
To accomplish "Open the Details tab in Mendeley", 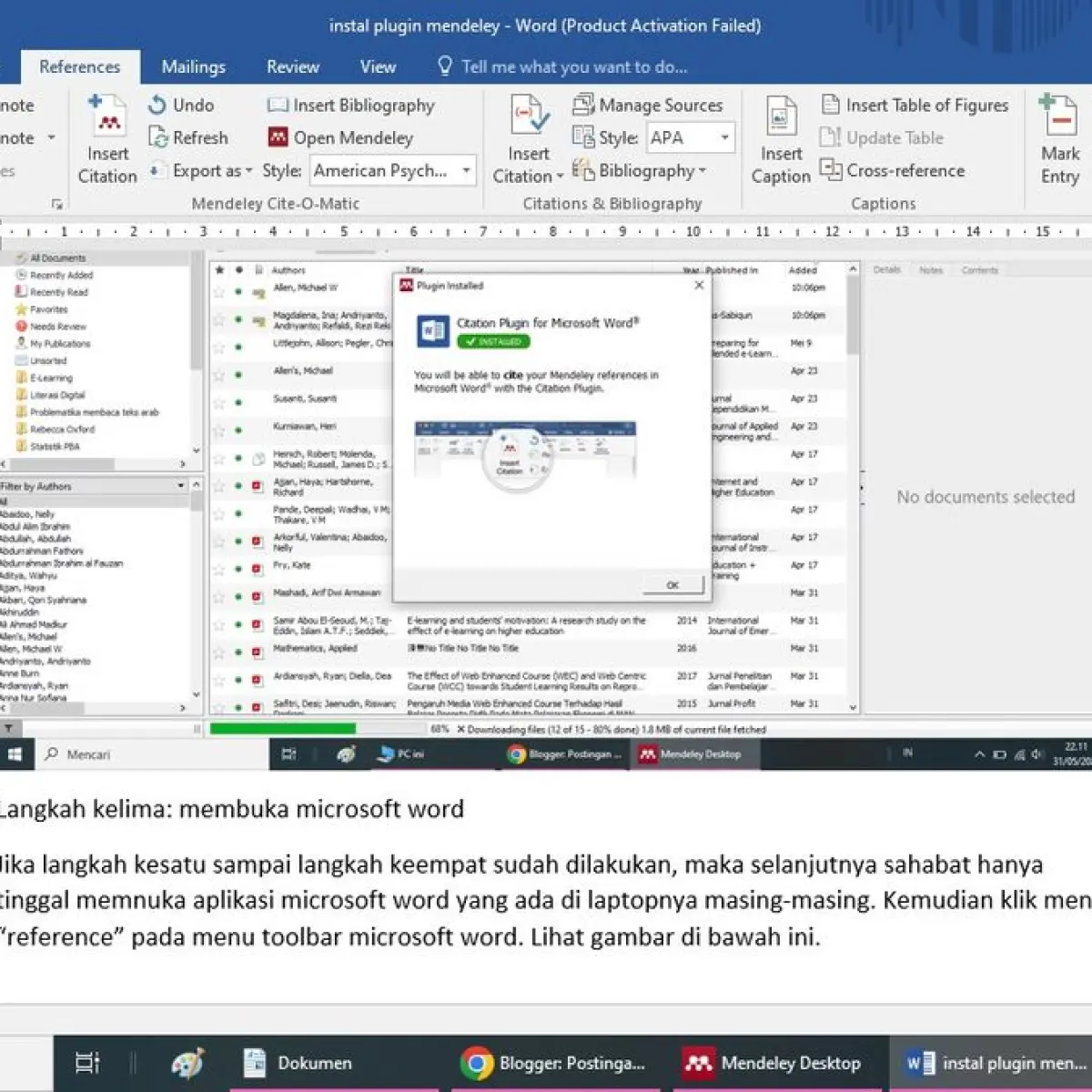I will click(x=886, y=270).
